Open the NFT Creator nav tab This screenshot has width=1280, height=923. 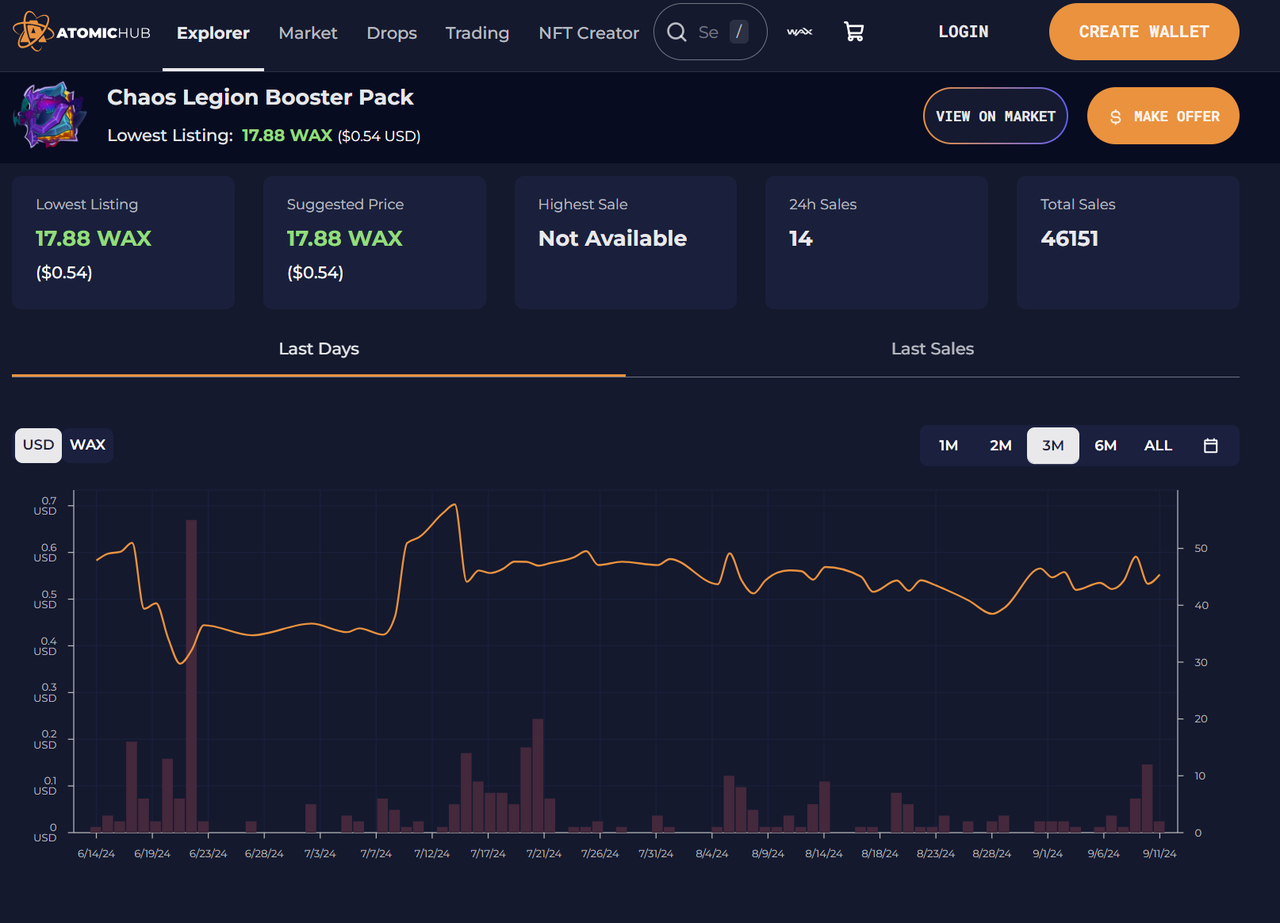click(x=589, y=33)
